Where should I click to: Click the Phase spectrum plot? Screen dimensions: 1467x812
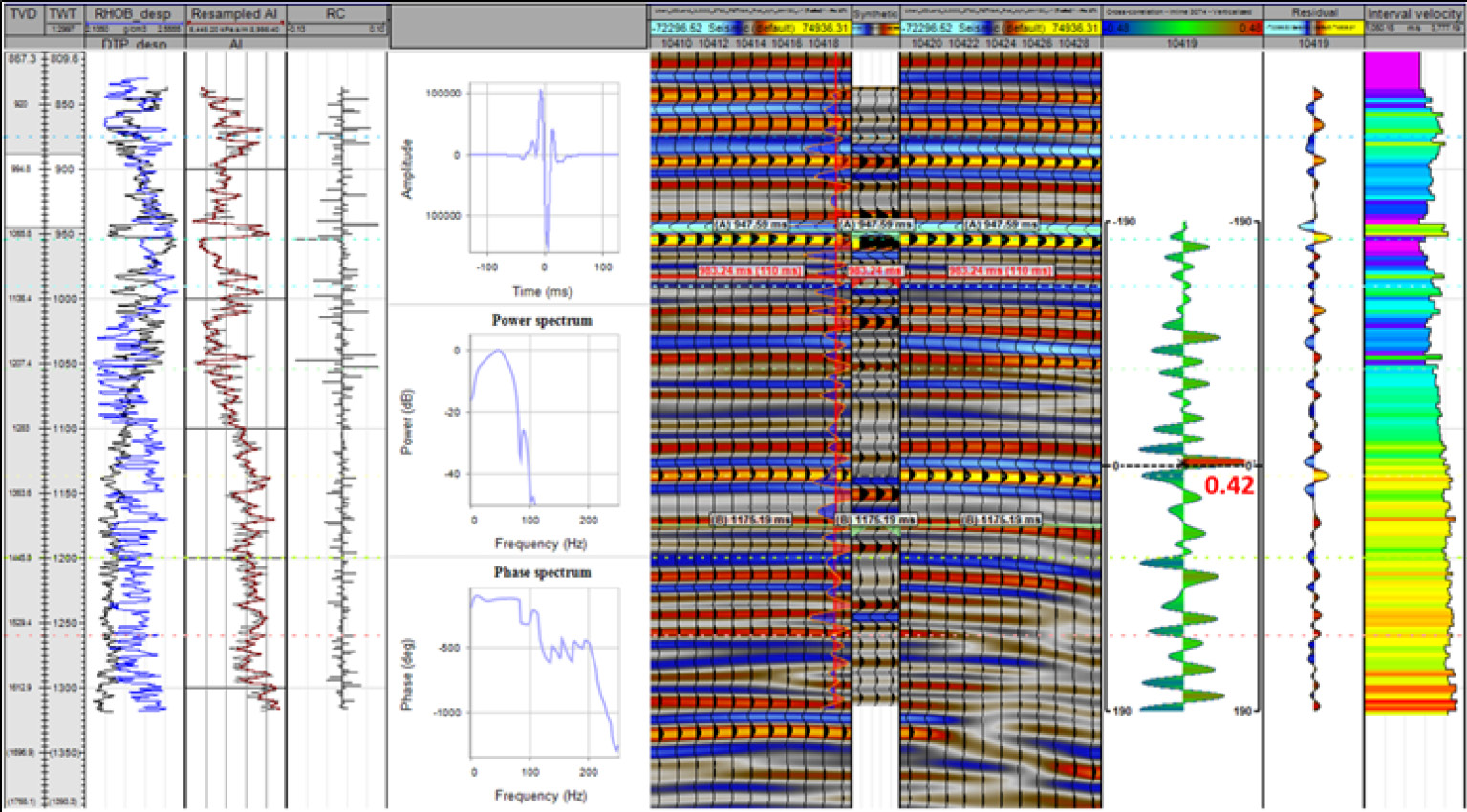(544, 672)
